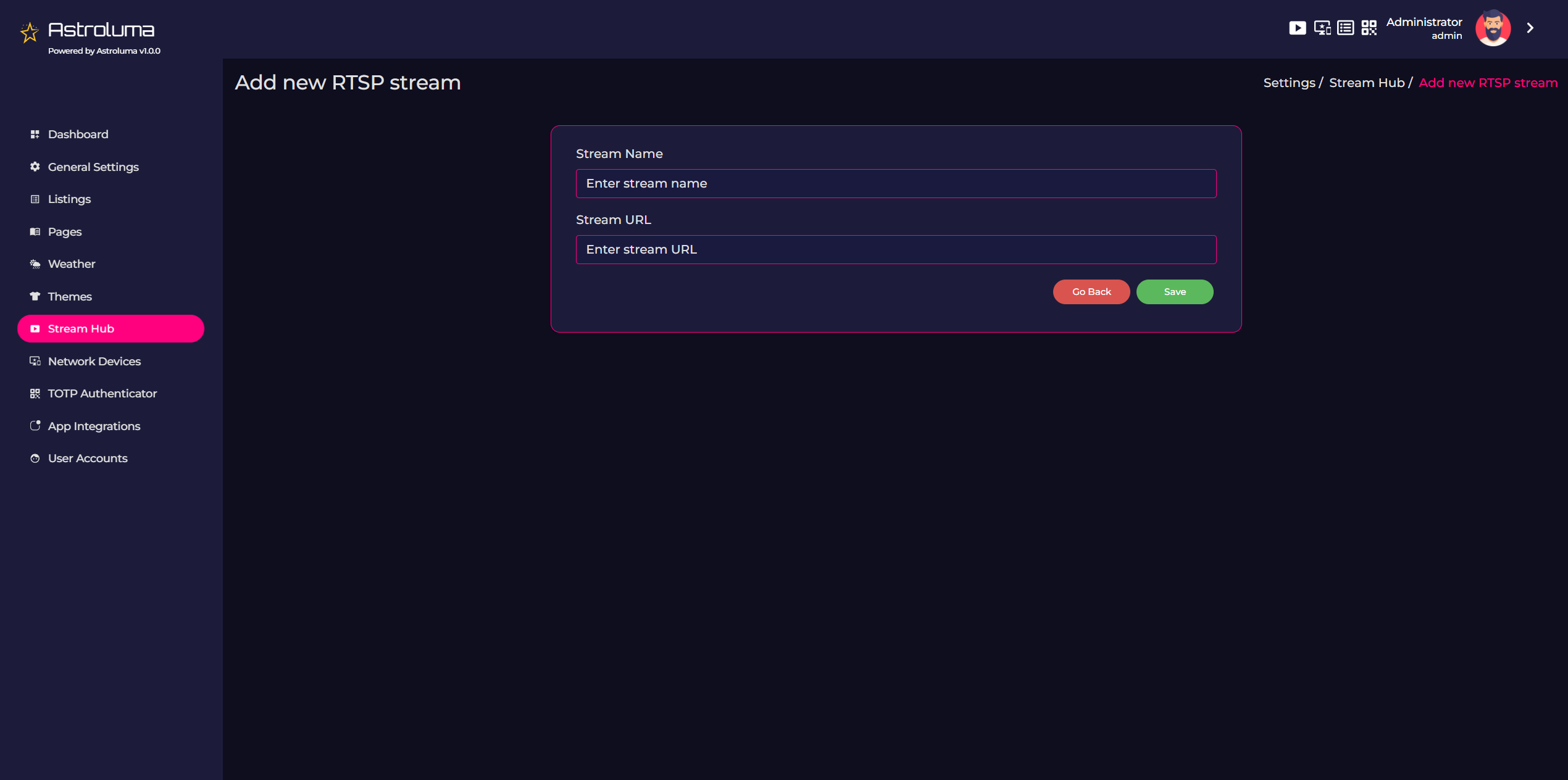Open Dashboard from the sidebar
1568x780 pixels.
(x=78, y=135)
